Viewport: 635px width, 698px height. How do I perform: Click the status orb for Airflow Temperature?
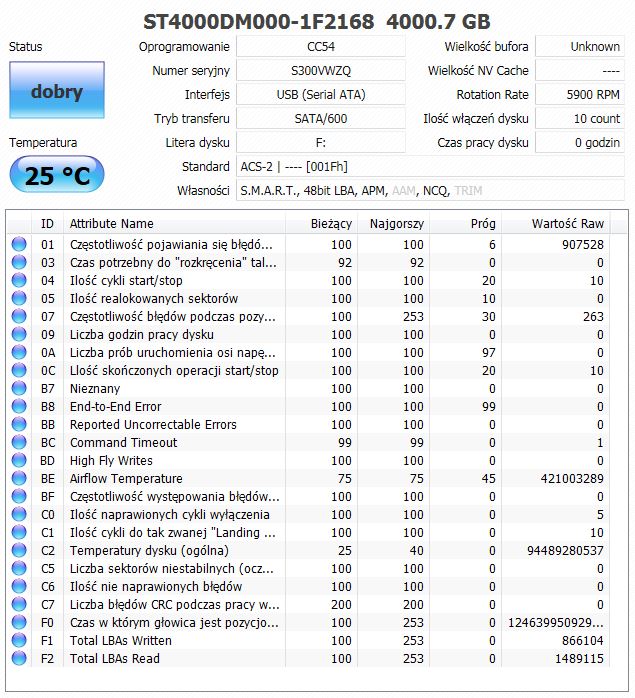click(19, 478)
